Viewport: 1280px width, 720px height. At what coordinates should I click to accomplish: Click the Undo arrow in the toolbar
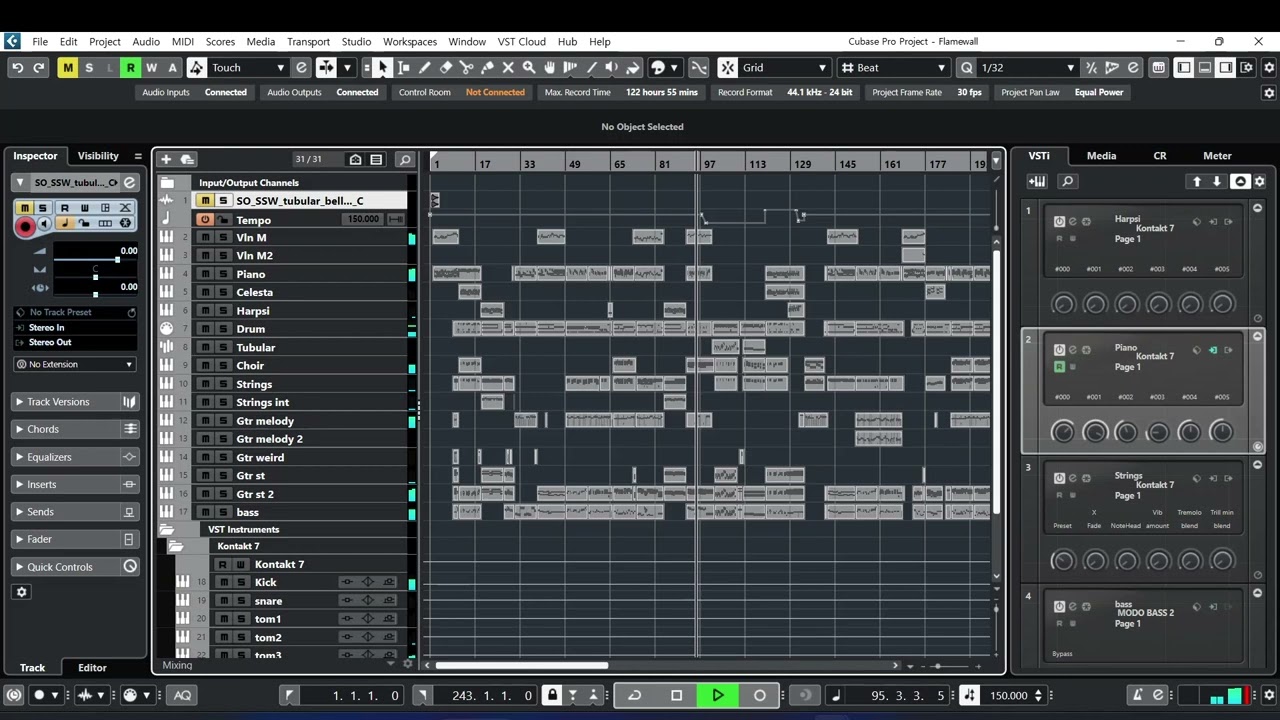(x=17, y=68)
